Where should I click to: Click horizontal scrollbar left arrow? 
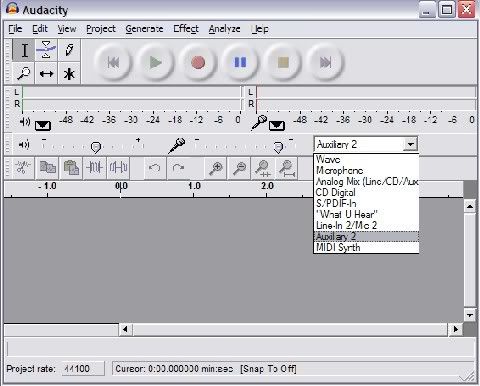click(x=125, y=329)
